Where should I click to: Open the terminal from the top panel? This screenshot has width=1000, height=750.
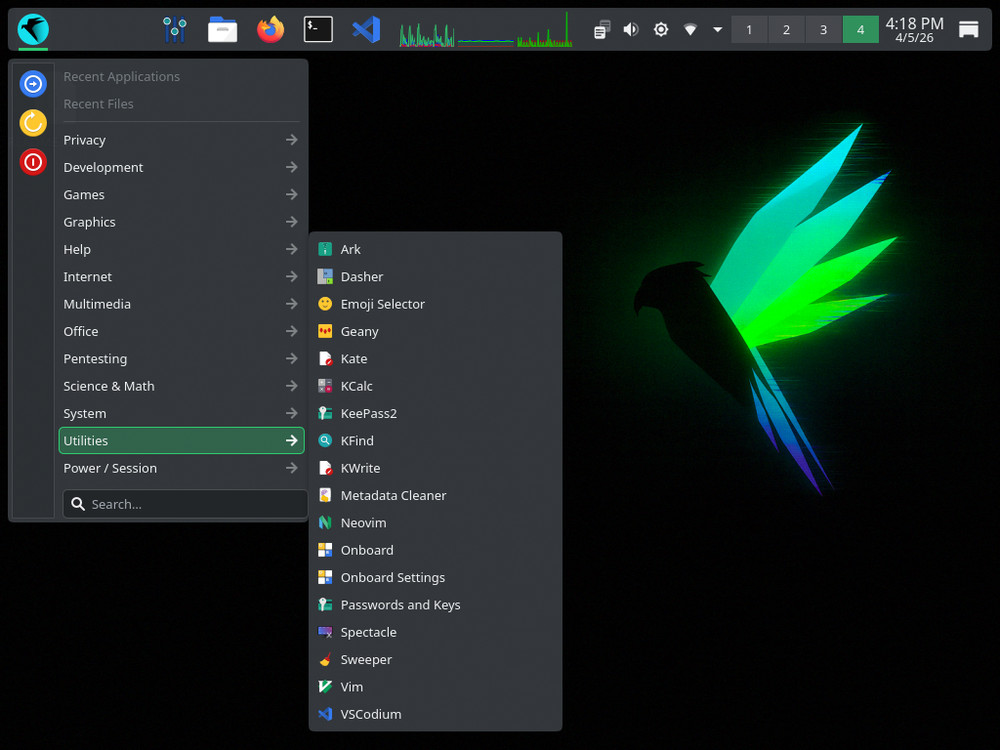pos(317,29)
